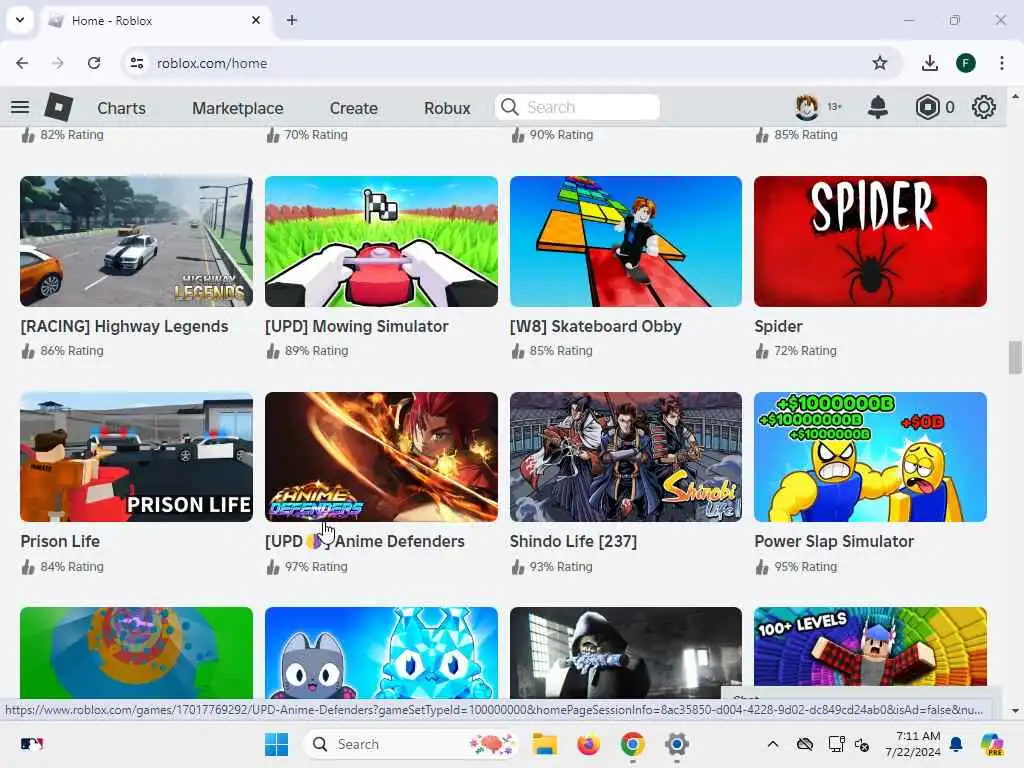This screenshot has width=1024, height=768.
Task: Open the Create tab
Action: click(x=353, y=108)
